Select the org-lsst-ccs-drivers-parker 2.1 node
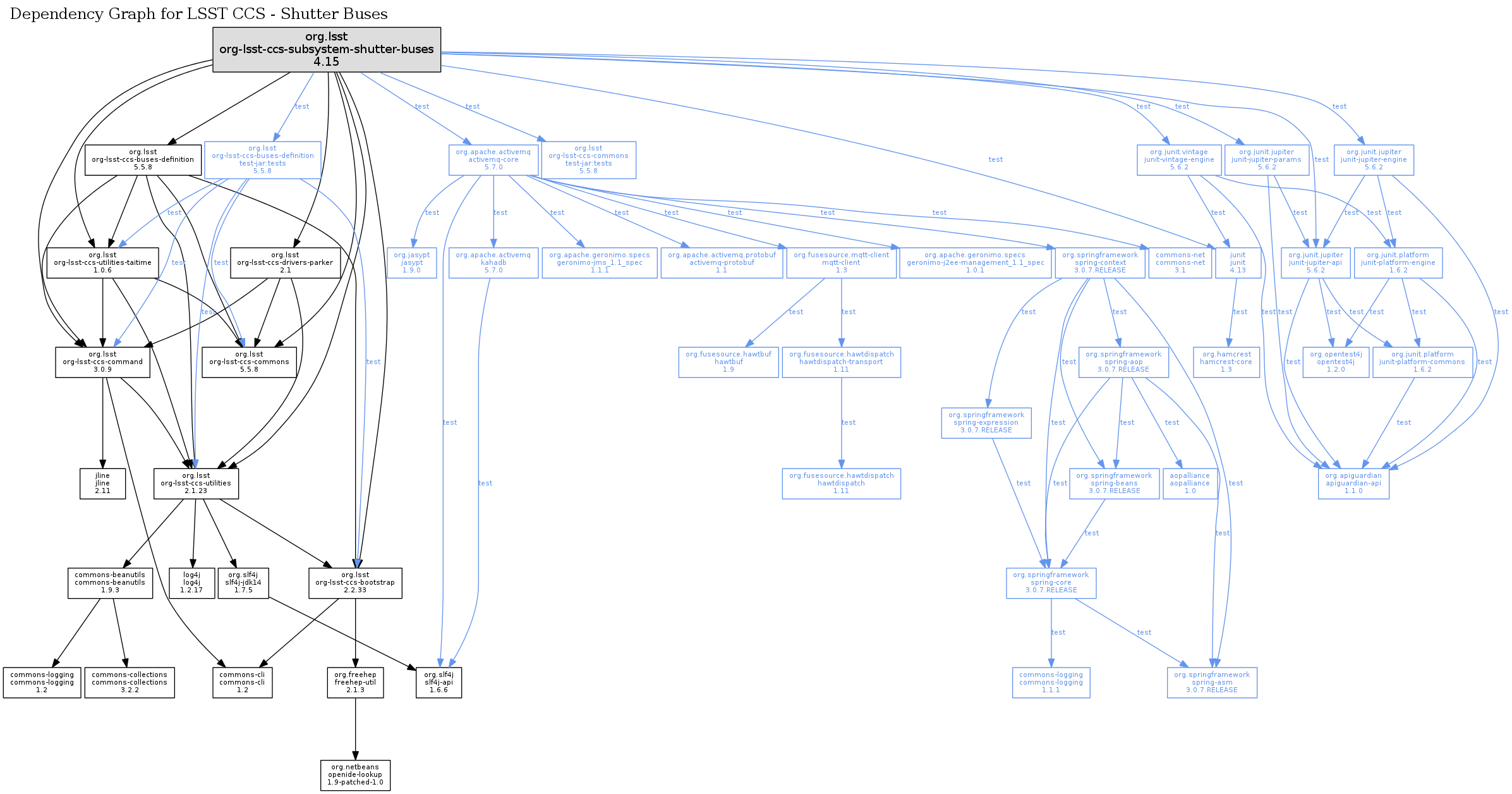 (285, 262)
